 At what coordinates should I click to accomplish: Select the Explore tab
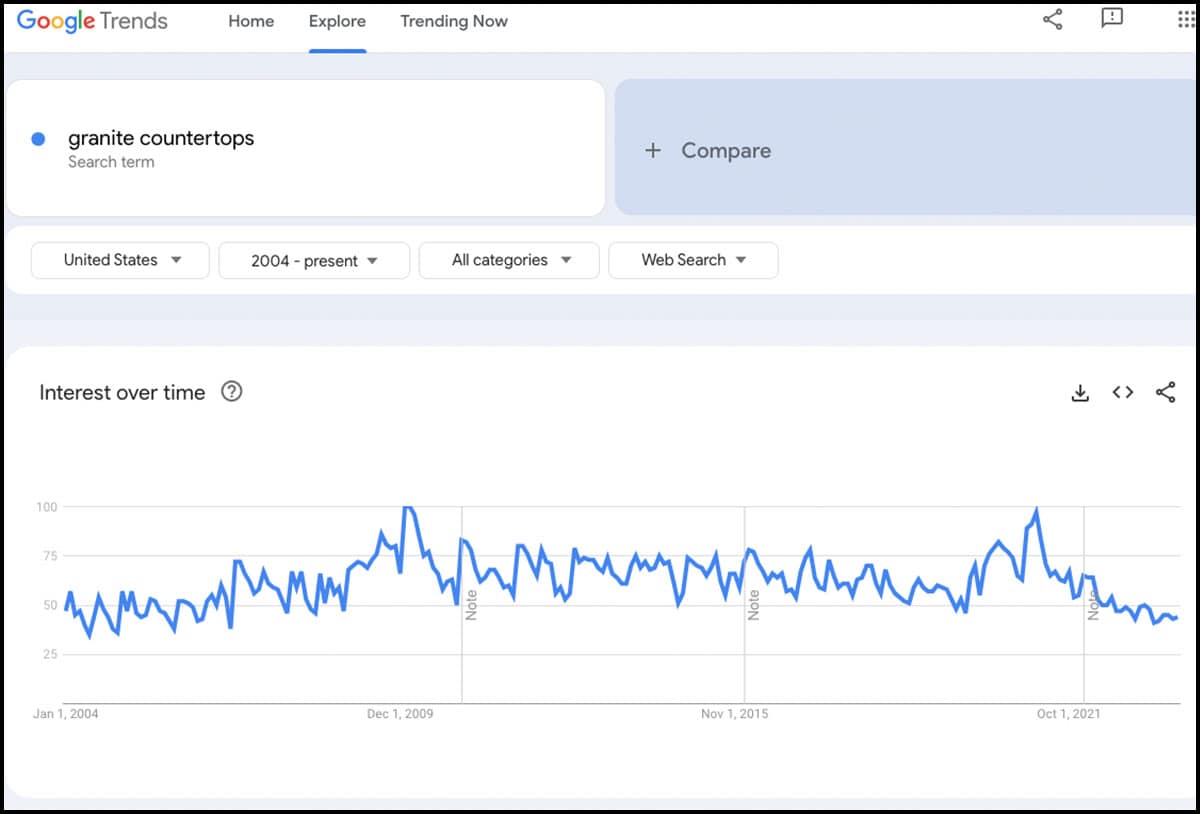(x=337, y=21)
